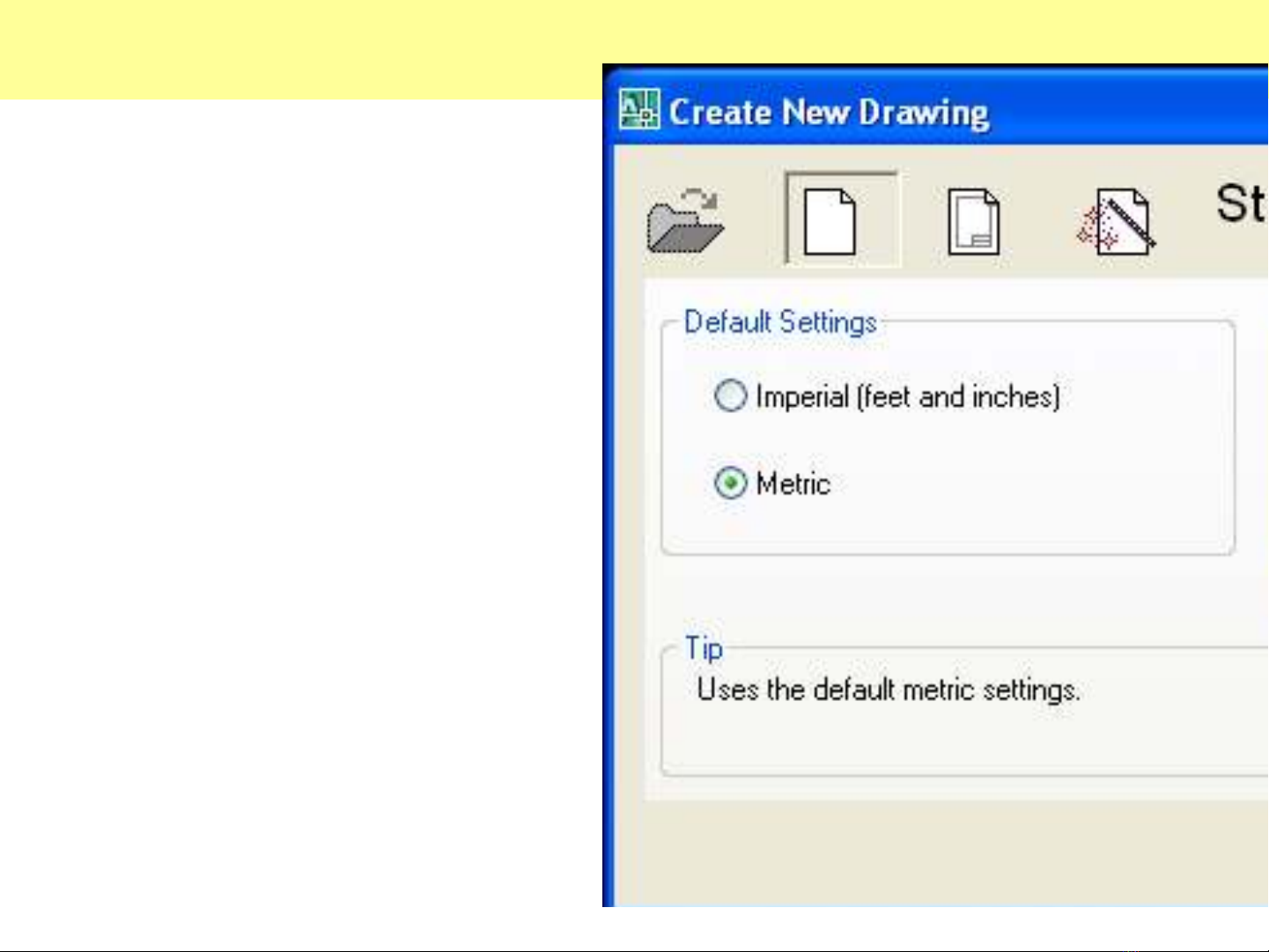Click the "Imperial (feet and inches)" label text
The width and height of the screenshot is (1269, 952).
click(x=907, y=397)
